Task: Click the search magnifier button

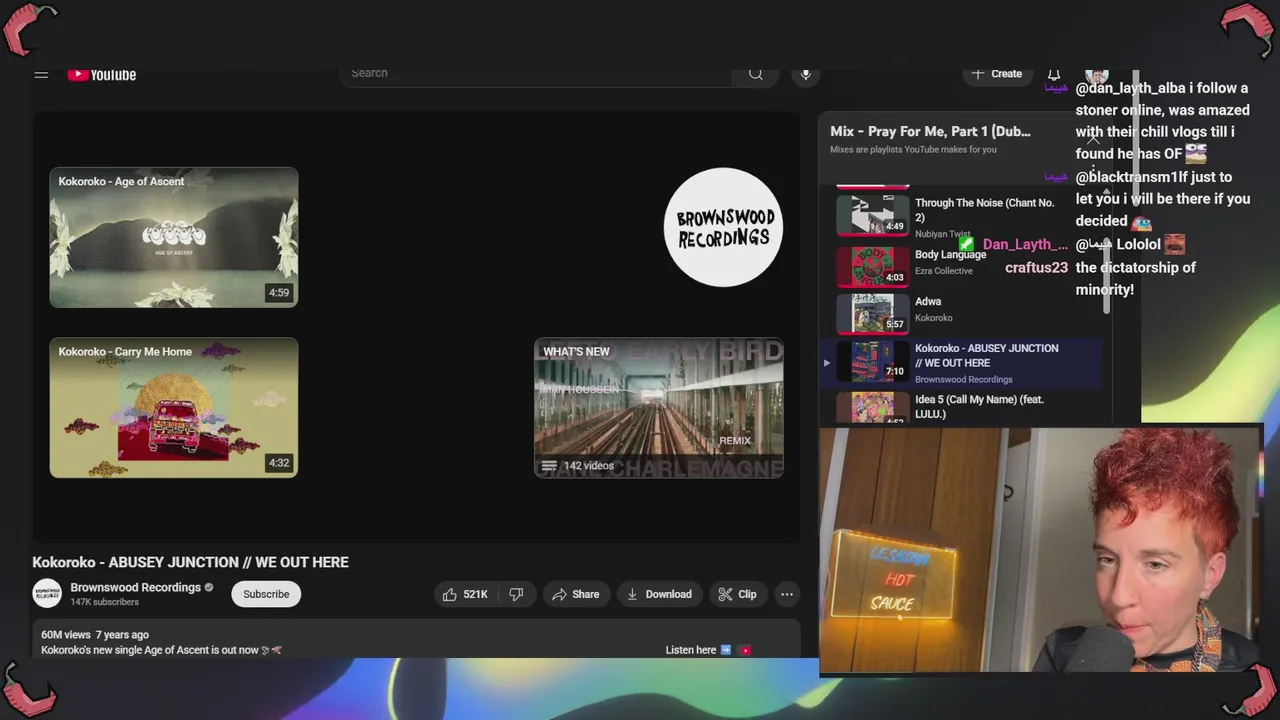Action: (x=756, y=73)
